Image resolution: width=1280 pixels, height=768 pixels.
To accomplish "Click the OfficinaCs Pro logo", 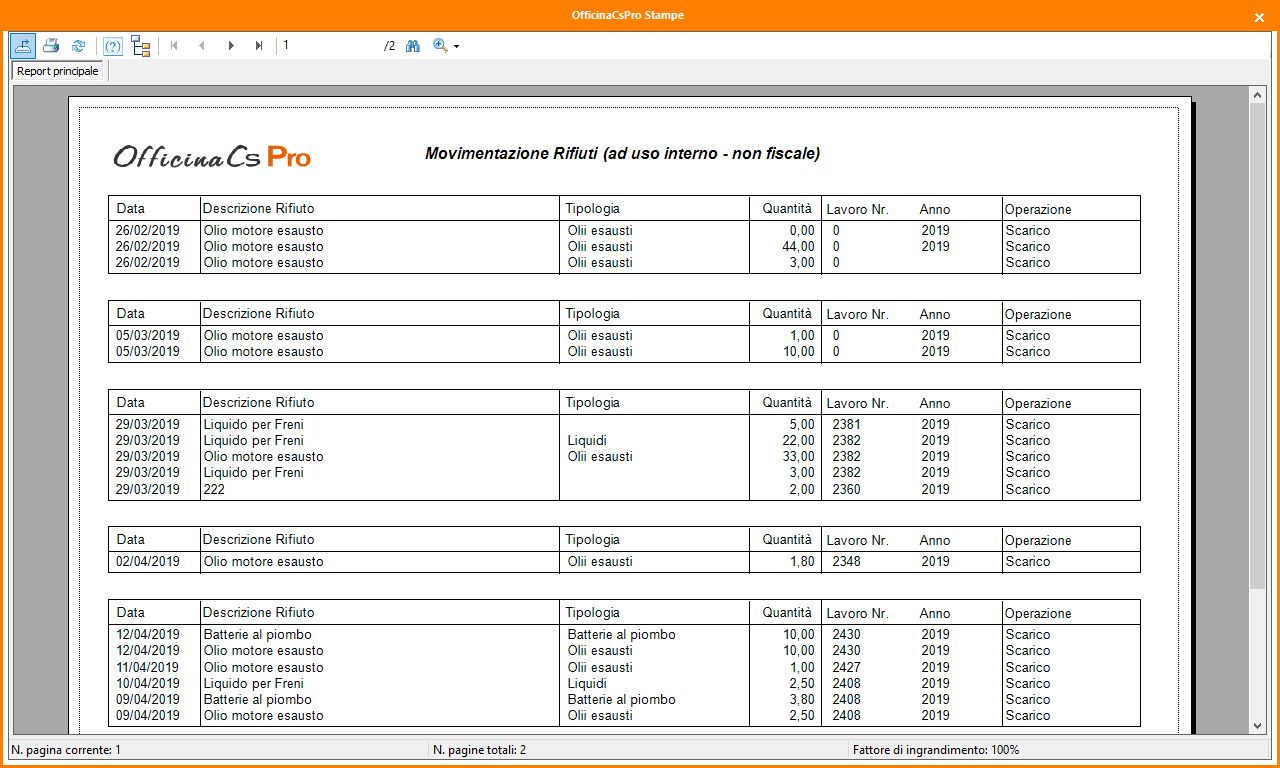I will 212,157.
